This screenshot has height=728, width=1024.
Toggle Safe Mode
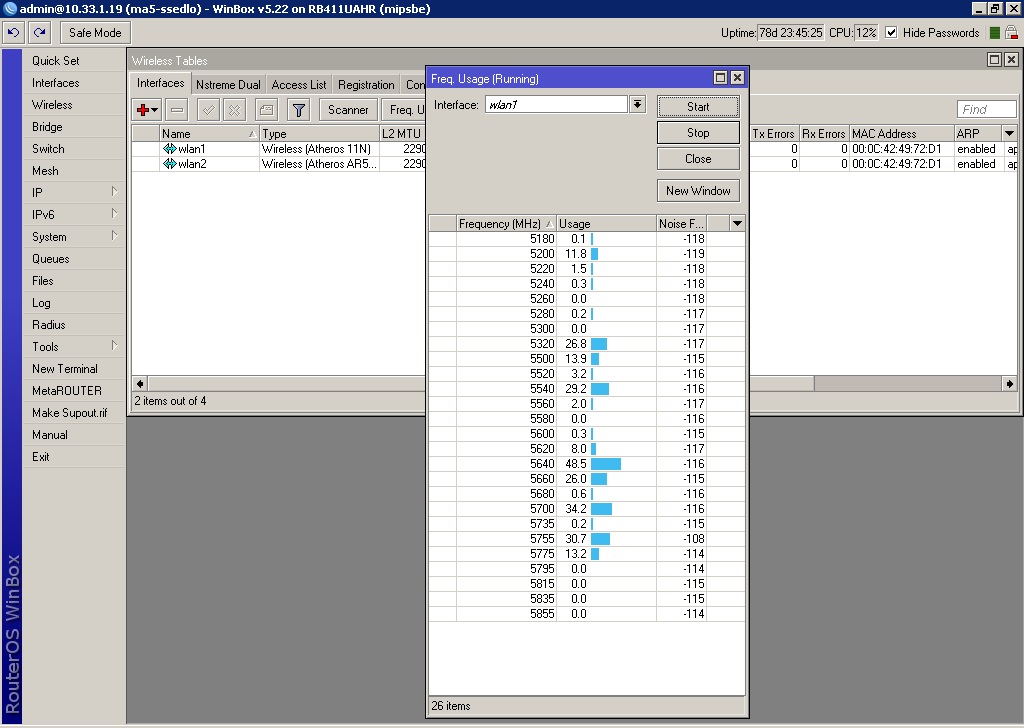click(95, 33)
